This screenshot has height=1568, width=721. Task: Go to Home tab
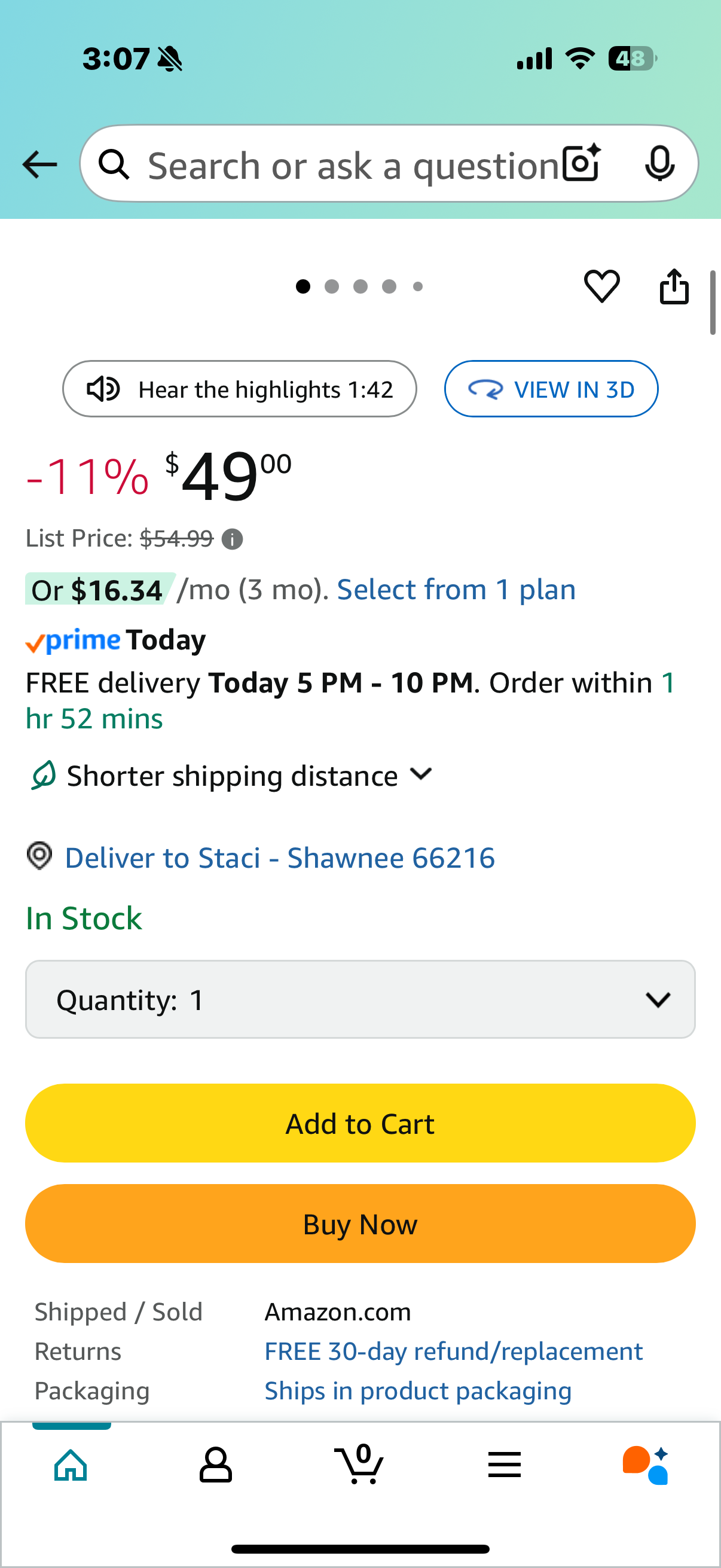coord(71,1465)
